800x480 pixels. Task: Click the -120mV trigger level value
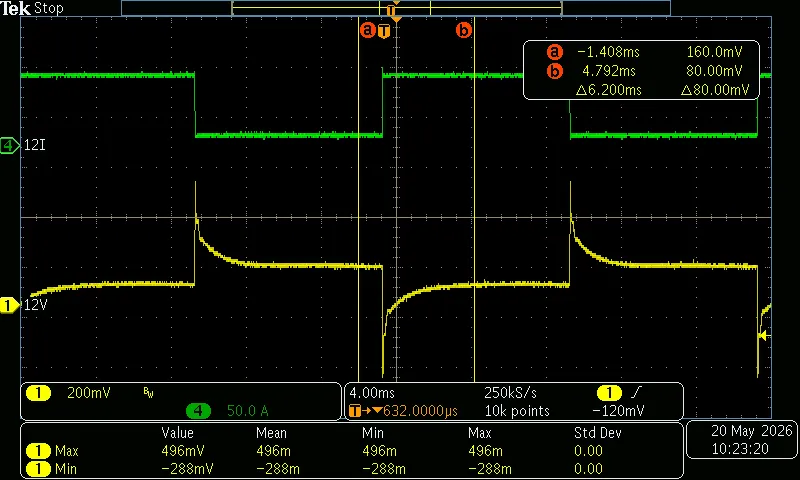[618, 411]
